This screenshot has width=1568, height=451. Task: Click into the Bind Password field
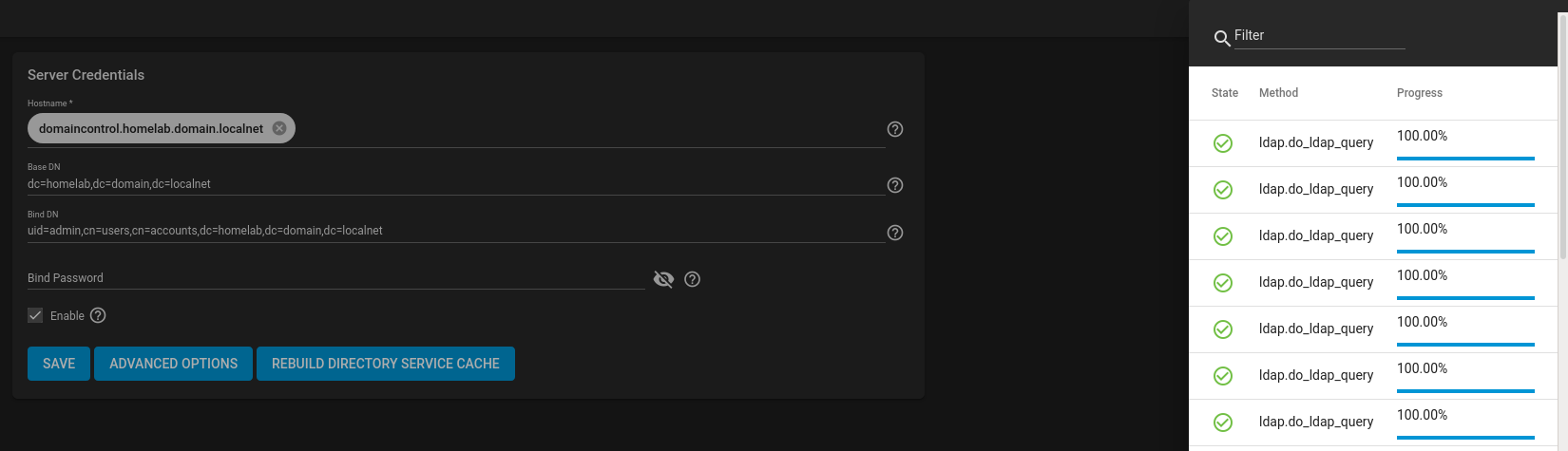(x=336, y=278)
